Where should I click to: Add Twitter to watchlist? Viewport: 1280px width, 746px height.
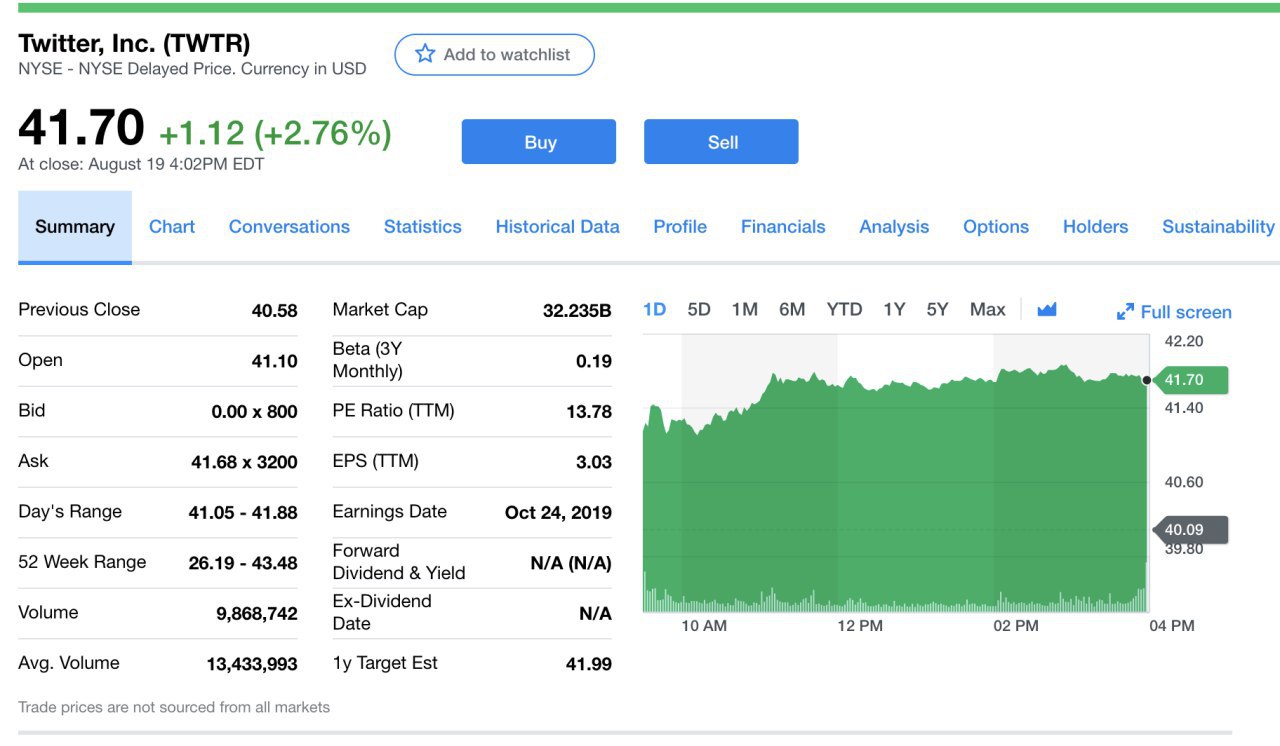pos(495,55)
